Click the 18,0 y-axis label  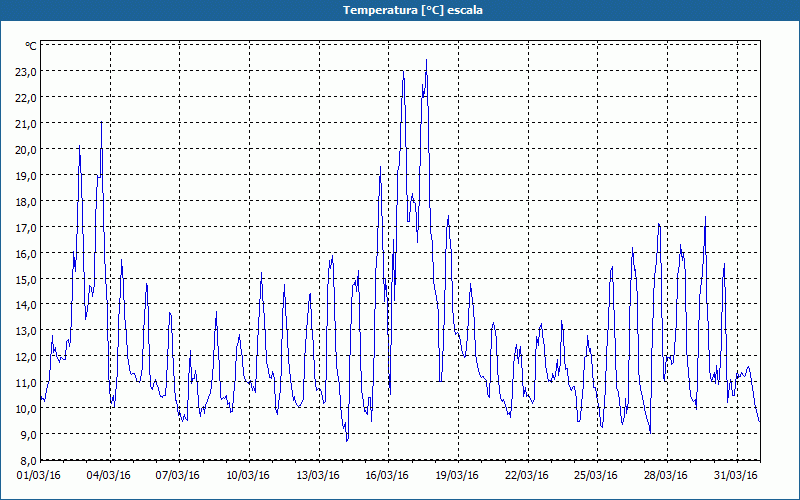click(x=27, y=202)
